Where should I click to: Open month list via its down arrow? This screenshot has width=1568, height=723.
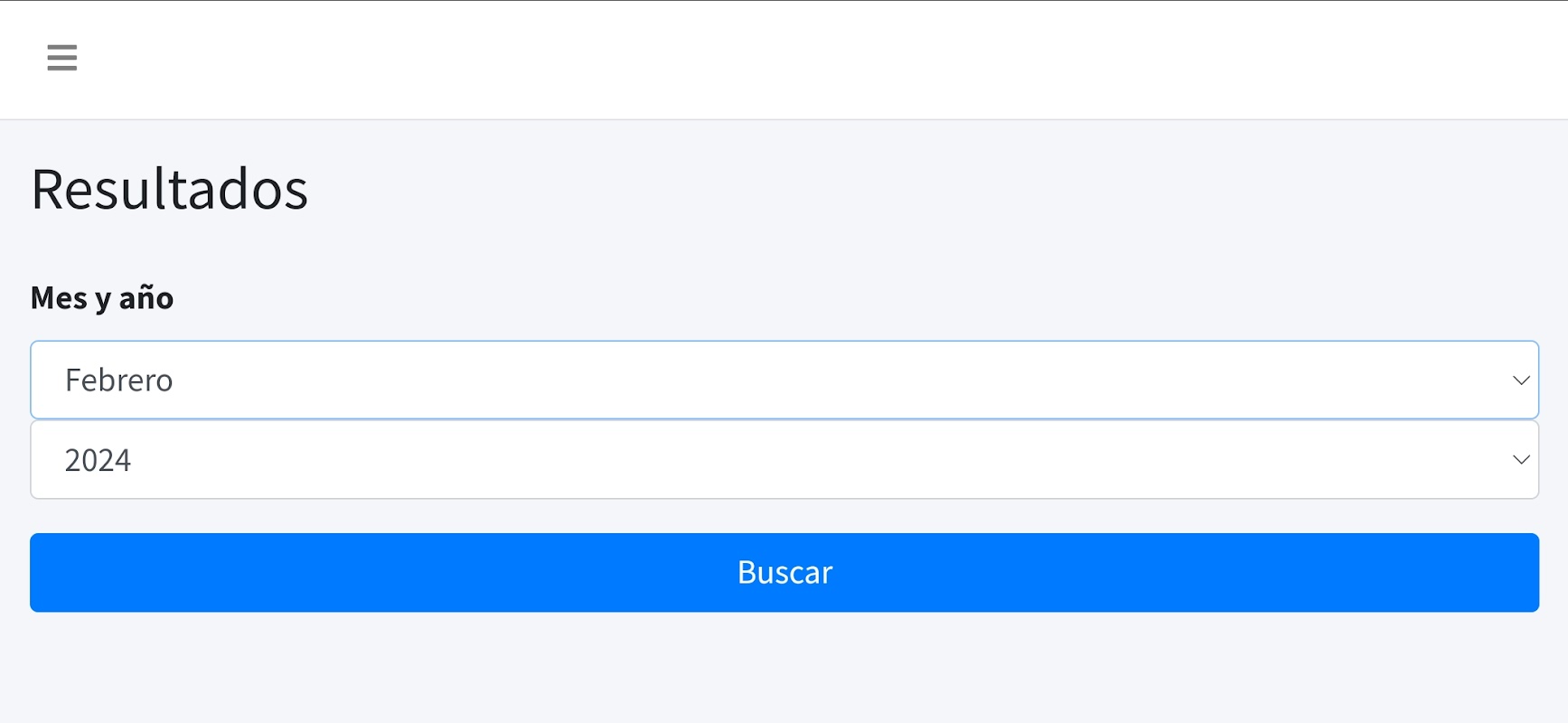1520,380
